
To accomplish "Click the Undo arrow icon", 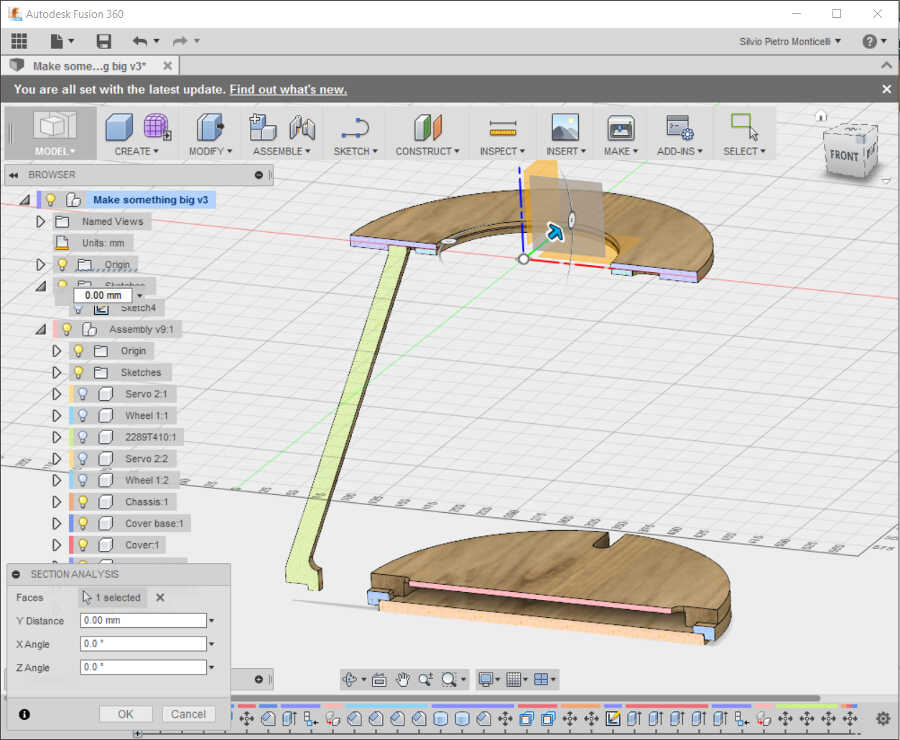I will click(x=139, y=41).
